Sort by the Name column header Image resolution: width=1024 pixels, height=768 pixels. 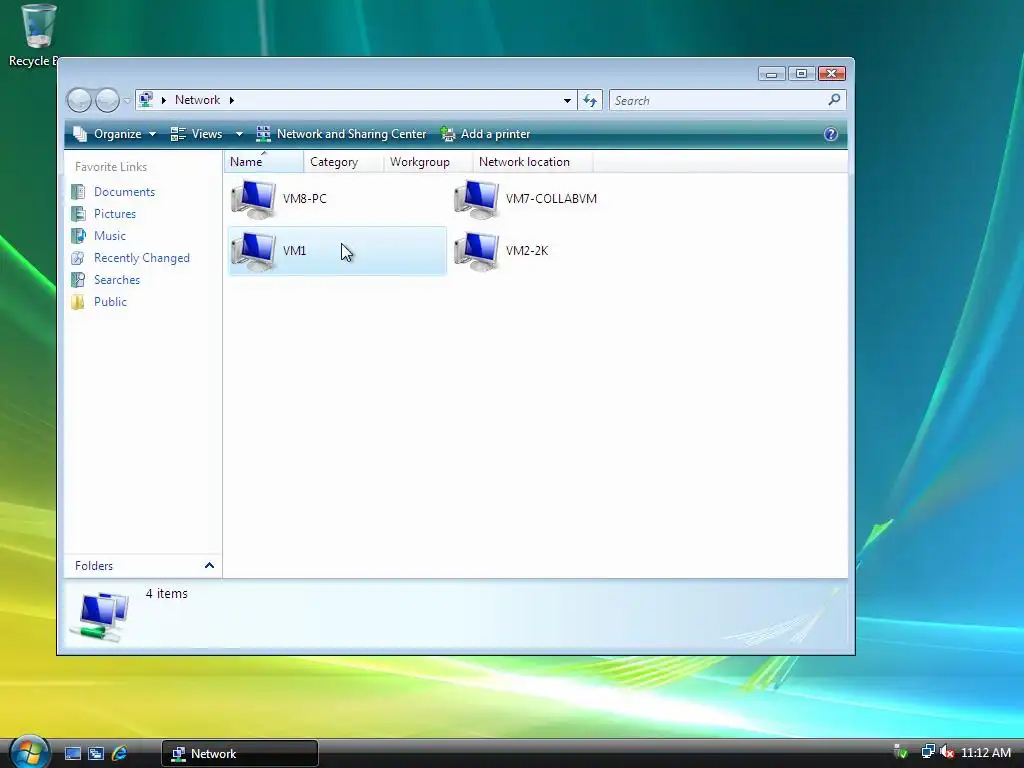(x=264, y=162)
